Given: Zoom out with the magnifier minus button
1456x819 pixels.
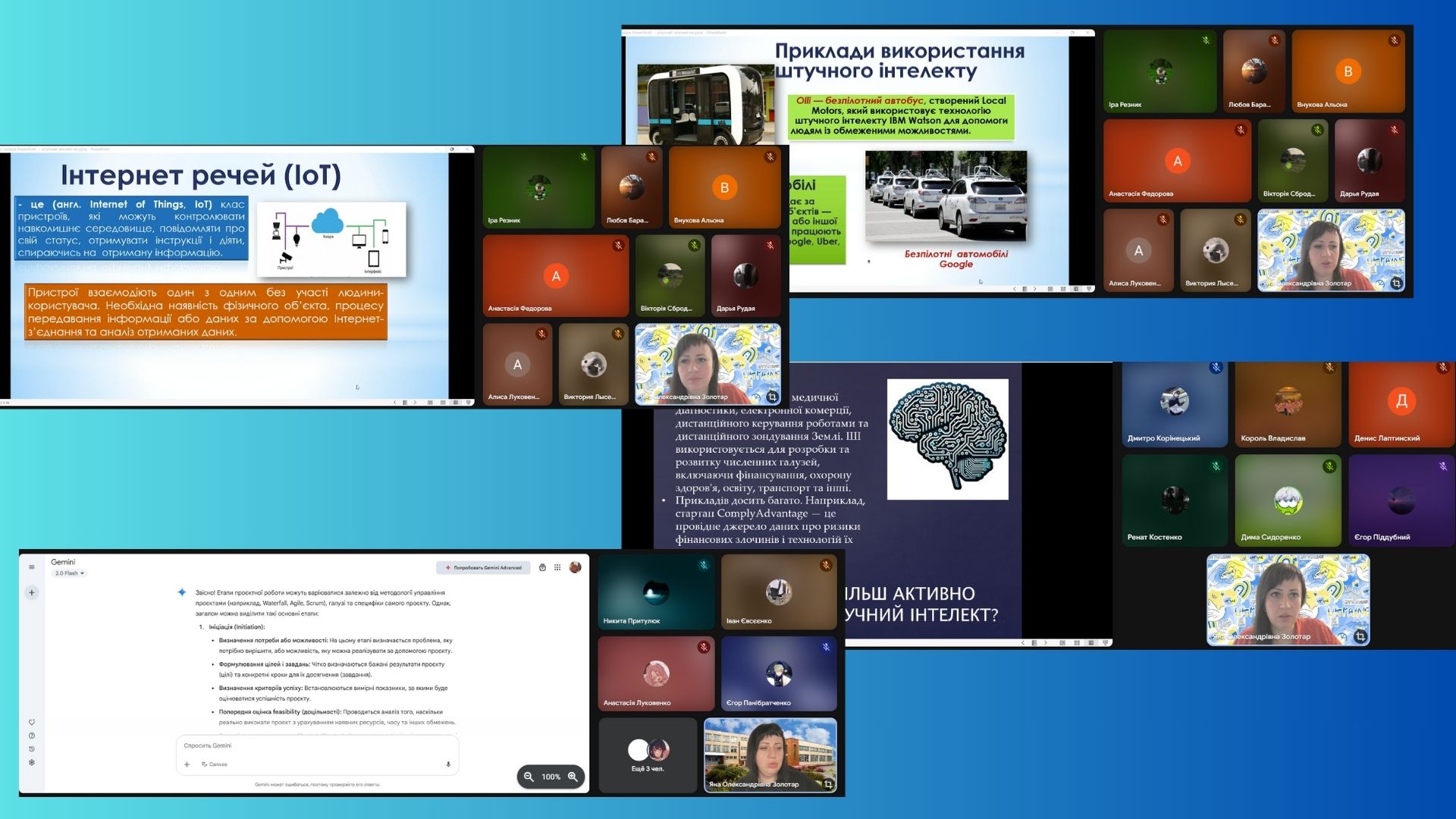Looking at the screenshot, I should [529, 777].
